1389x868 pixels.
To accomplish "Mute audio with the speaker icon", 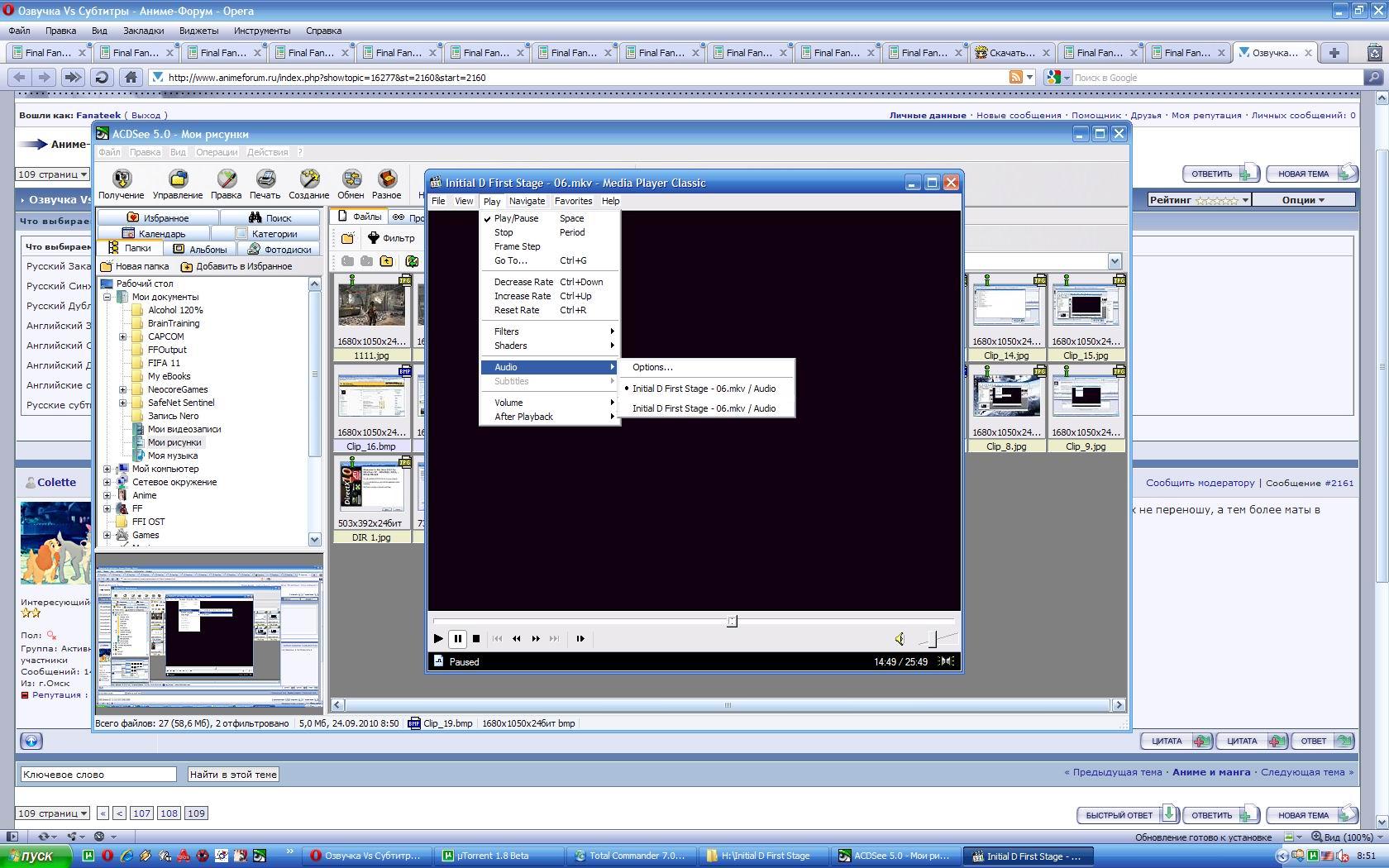I will (900, 638).
